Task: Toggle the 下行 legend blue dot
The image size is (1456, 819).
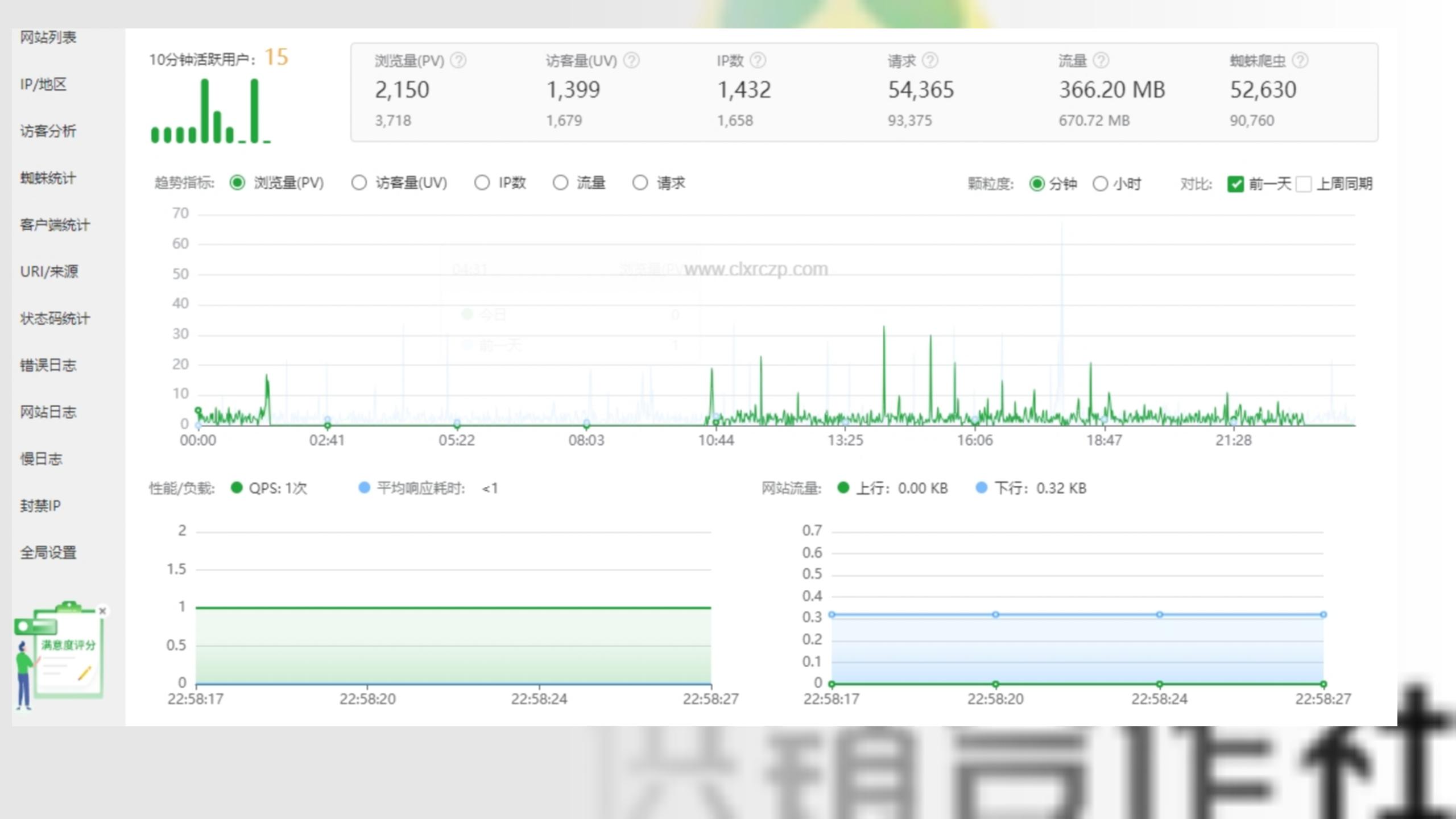Action: click(981, 487)
